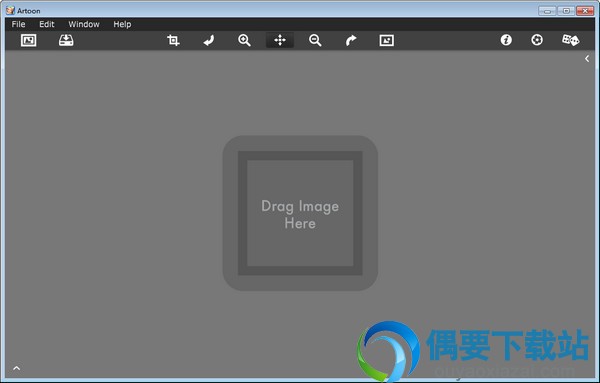Maximize the Artoon window
Viewport: 600px width, 383px height.
coord(566,11)
